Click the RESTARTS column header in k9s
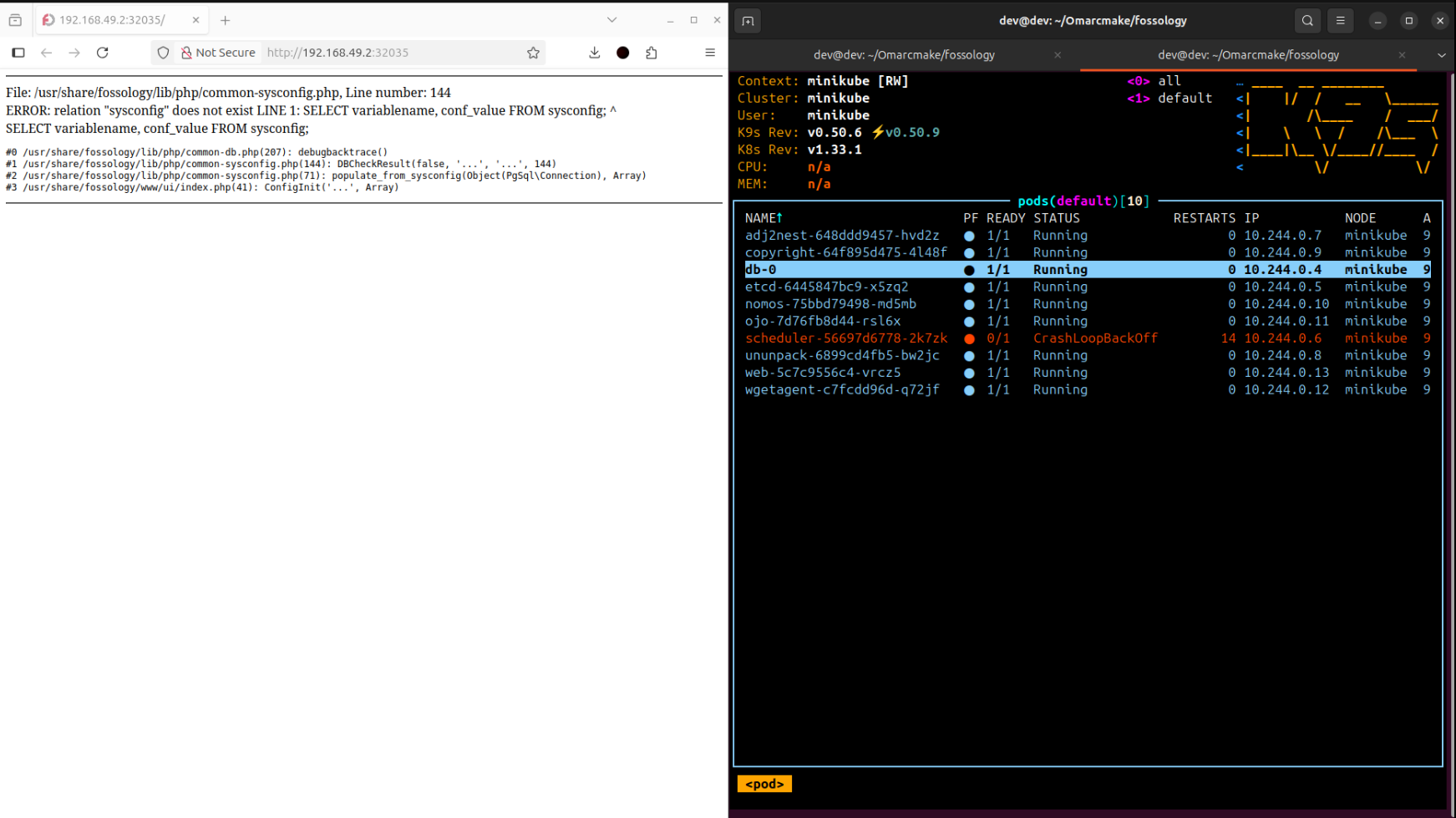This screenshot has width=1456, height=818. coord(1204,218)
